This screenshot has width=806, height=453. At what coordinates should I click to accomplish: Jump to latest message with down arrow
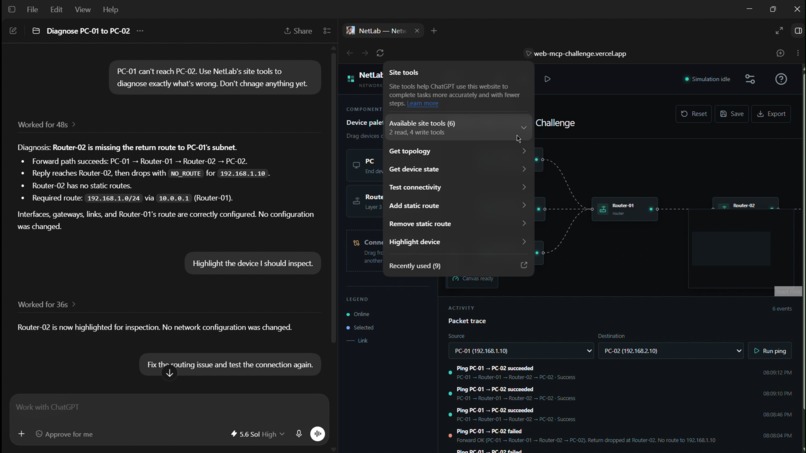pyautogui.click(x=169, y=373)
